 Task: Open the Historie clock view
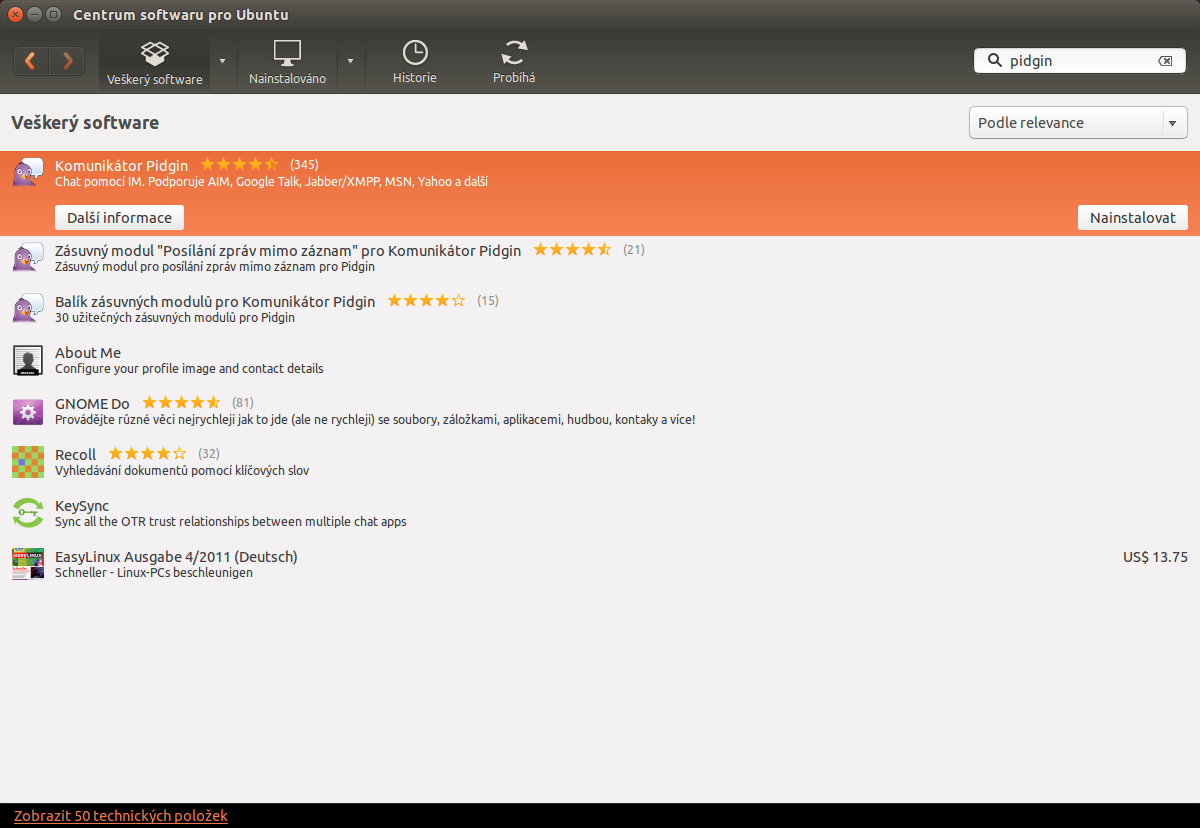coord(414,62)
